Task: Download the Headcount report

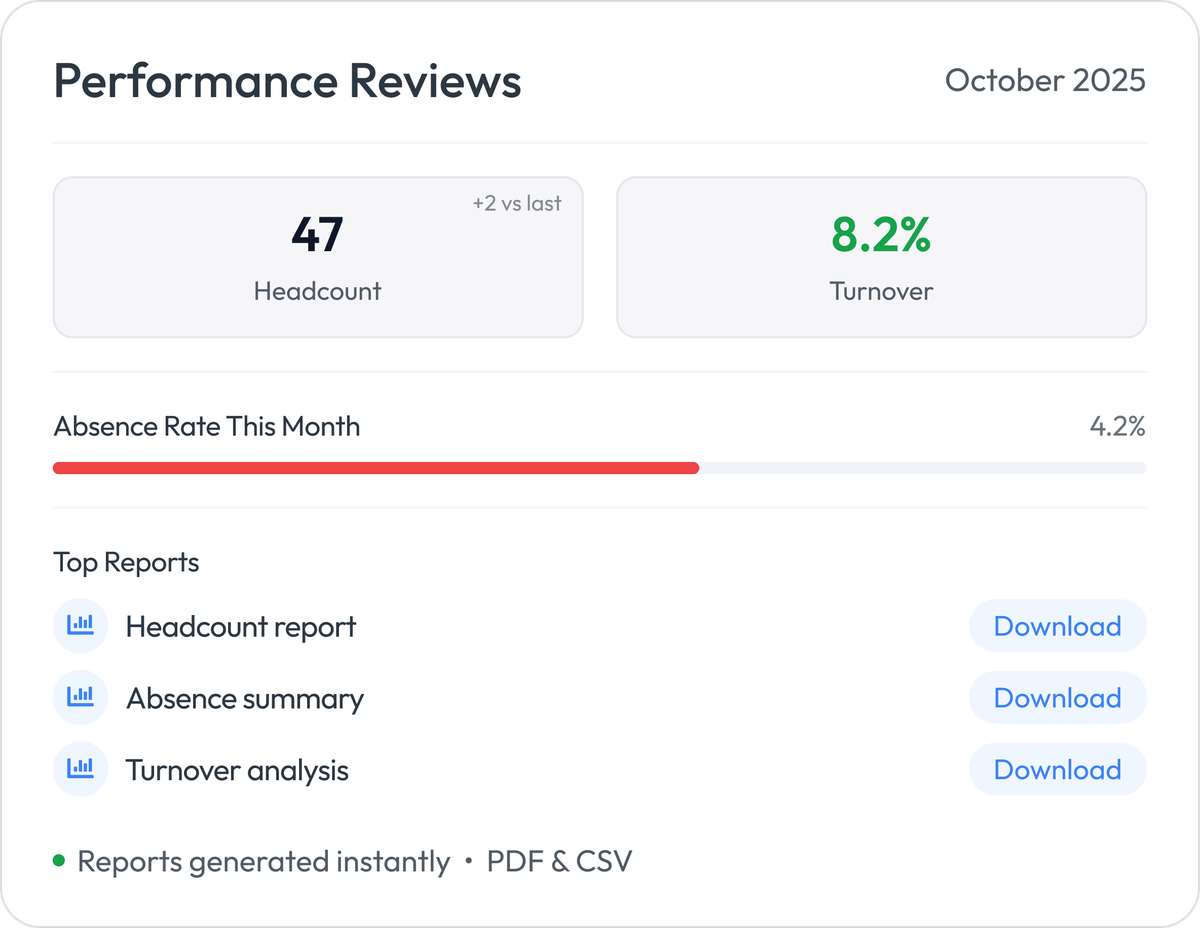Action: pyautogui.click(x=1057, y=625)
